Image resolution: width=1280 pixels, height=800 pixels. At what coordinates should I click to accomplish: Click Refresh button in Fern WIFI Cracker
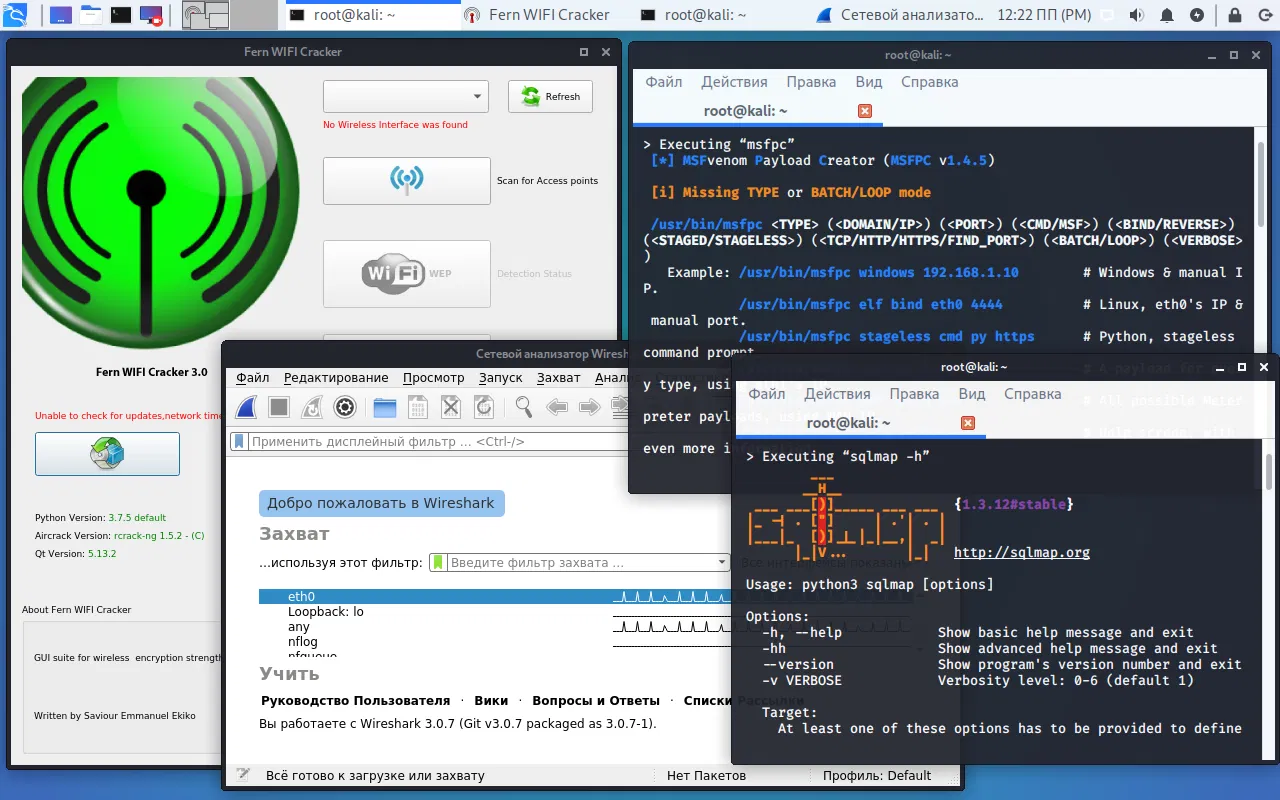550,97
